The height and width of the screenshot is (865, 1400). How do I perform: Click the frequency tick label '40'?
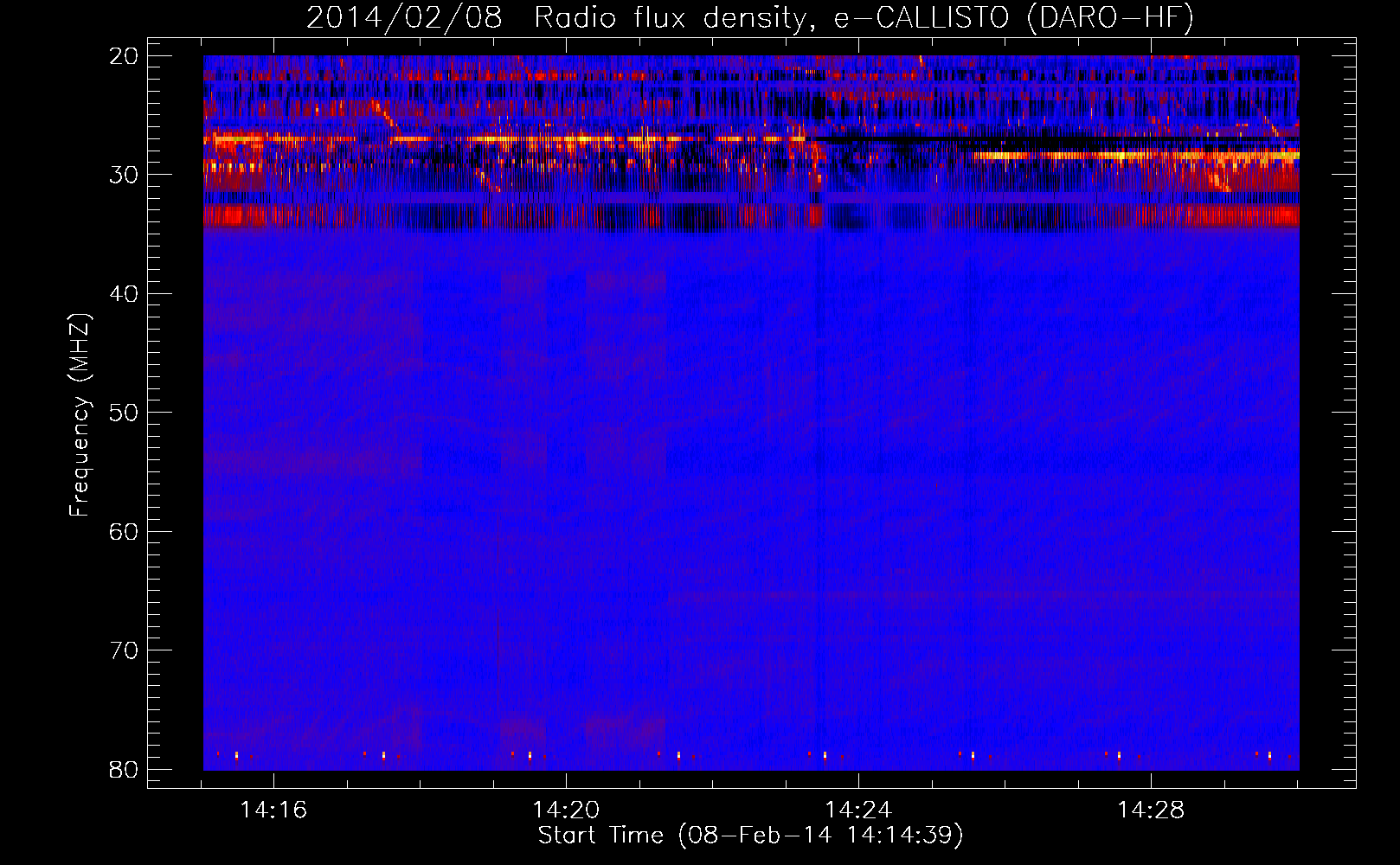pyautogui.click(x=124, y=294)
